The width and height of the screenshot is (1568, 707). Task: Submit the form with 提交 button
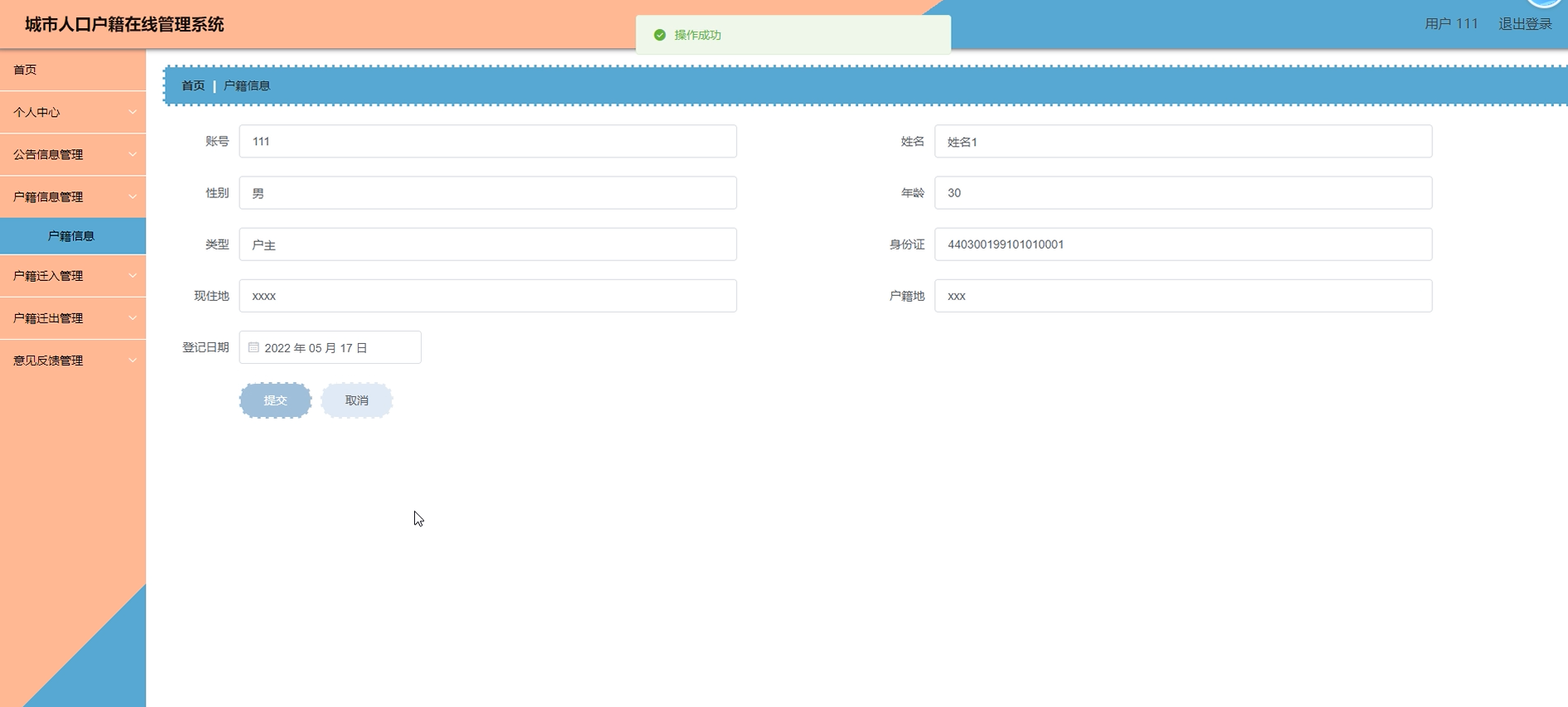tap(275, 400)
